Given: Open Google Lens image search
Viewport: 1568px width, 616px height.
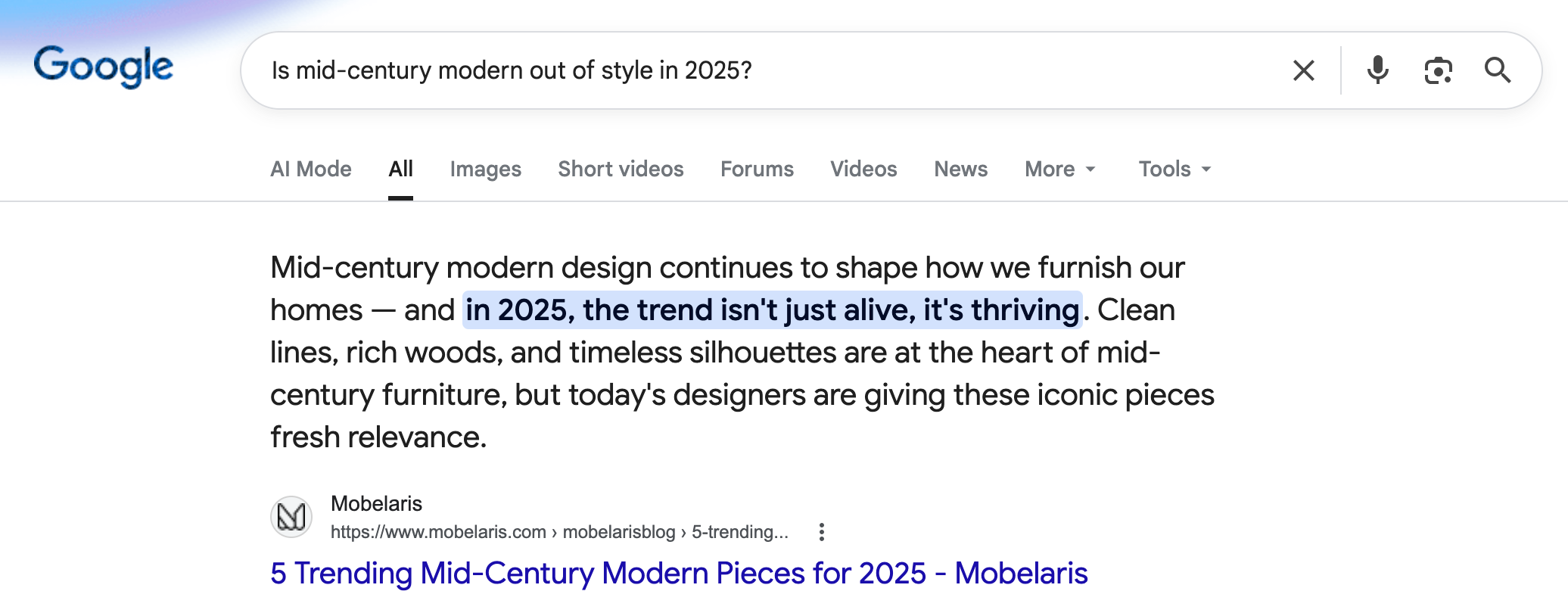Looking at the screenshot, I should pos(1438,70).
